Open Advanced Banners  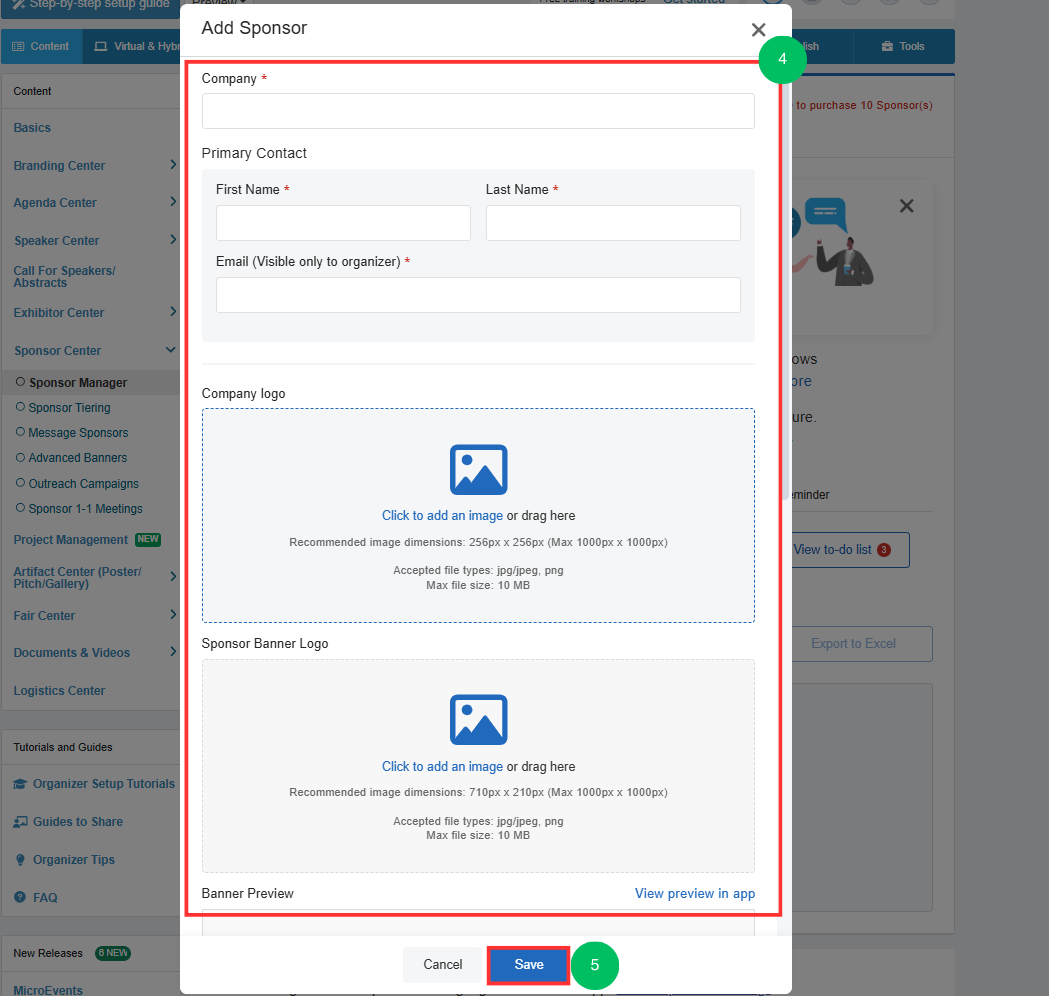point(78,458)
